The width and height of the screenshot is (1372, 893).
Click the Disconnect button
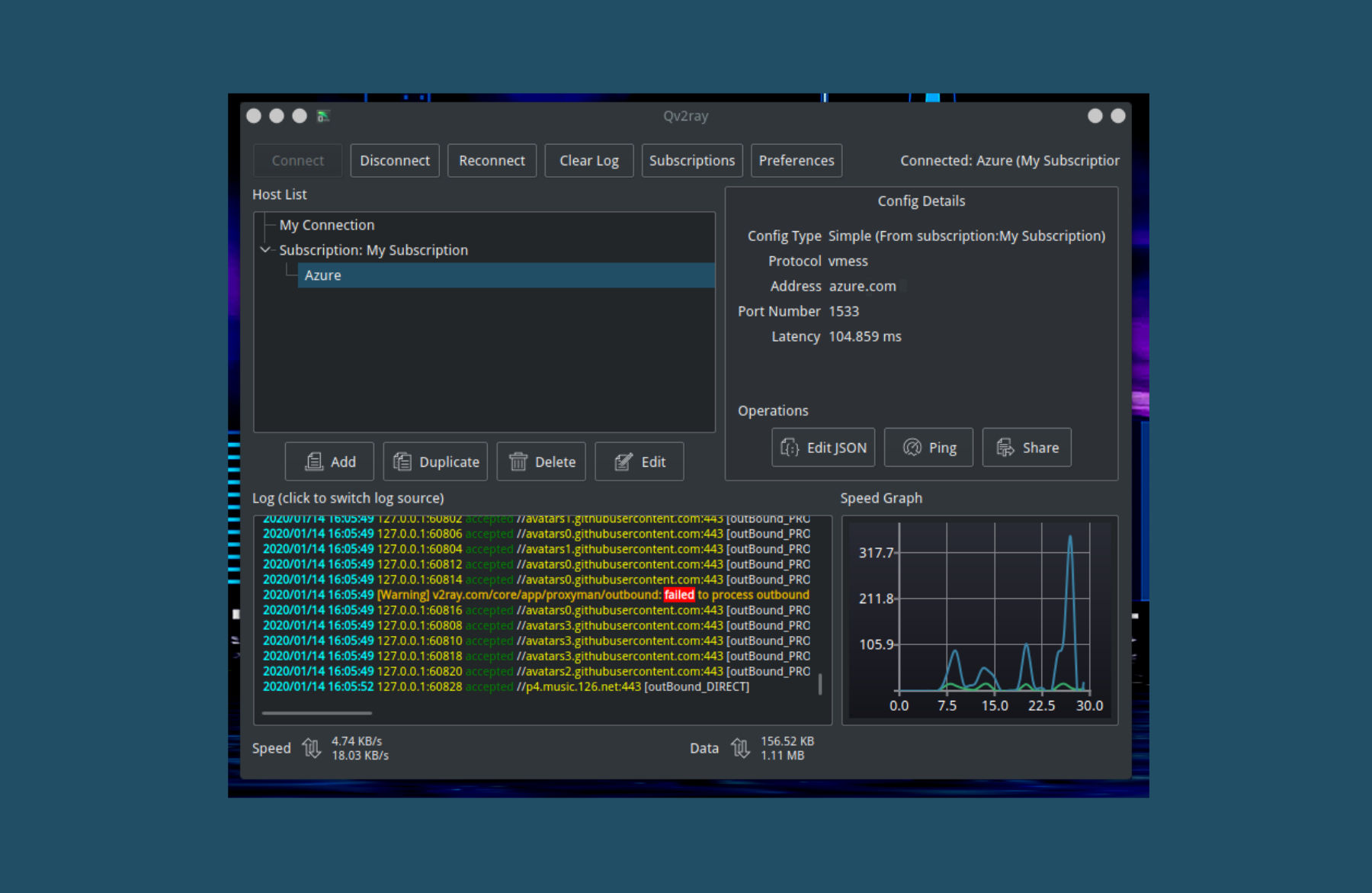[395, 161]
